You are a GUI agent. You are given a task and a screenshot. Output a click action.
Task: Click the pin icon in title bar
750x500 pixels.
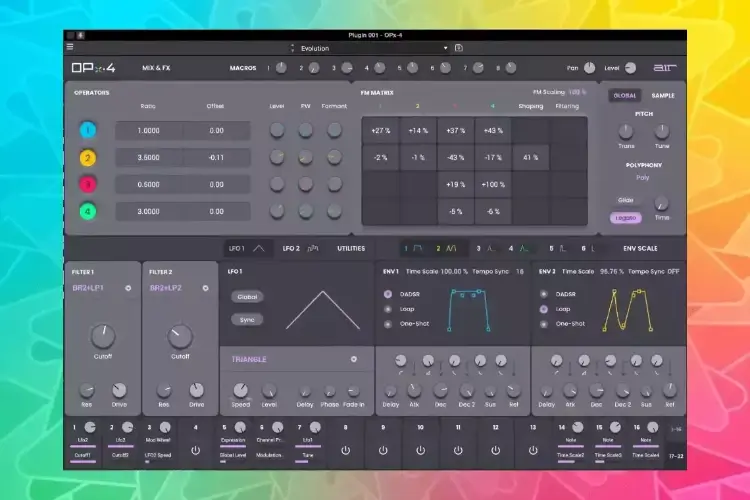[80, 35]
